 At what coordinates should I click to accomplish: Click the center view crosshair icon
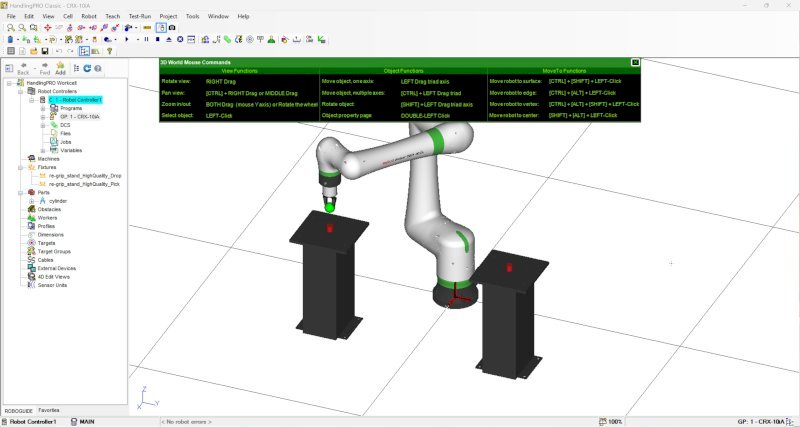coord(47,28)
